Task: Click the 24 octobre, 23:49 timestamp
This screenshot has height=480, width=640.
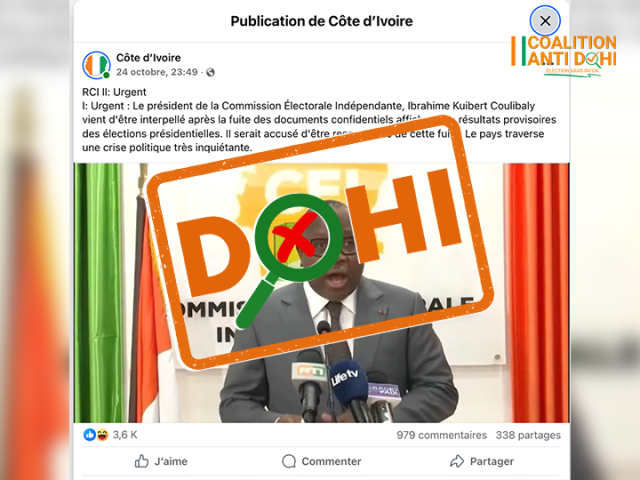Action: pyautogui.click(x=157, y=72)
